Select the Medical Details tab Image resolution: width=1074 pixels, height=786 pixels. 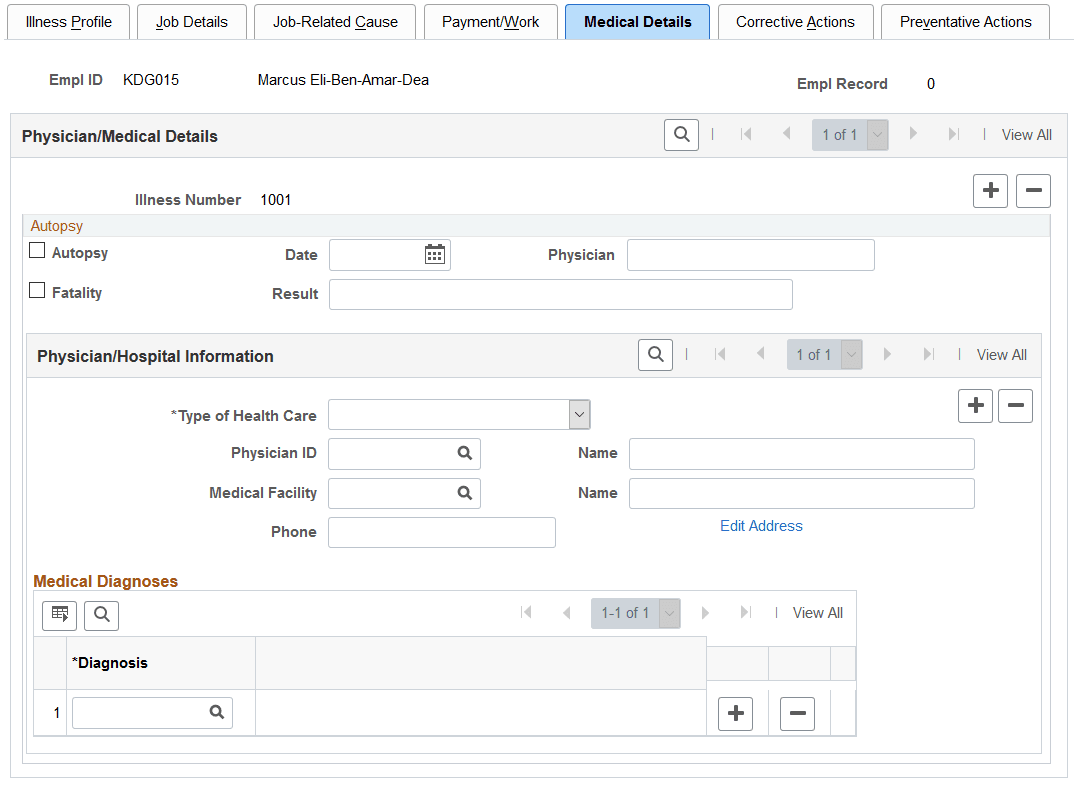point(638,22)
